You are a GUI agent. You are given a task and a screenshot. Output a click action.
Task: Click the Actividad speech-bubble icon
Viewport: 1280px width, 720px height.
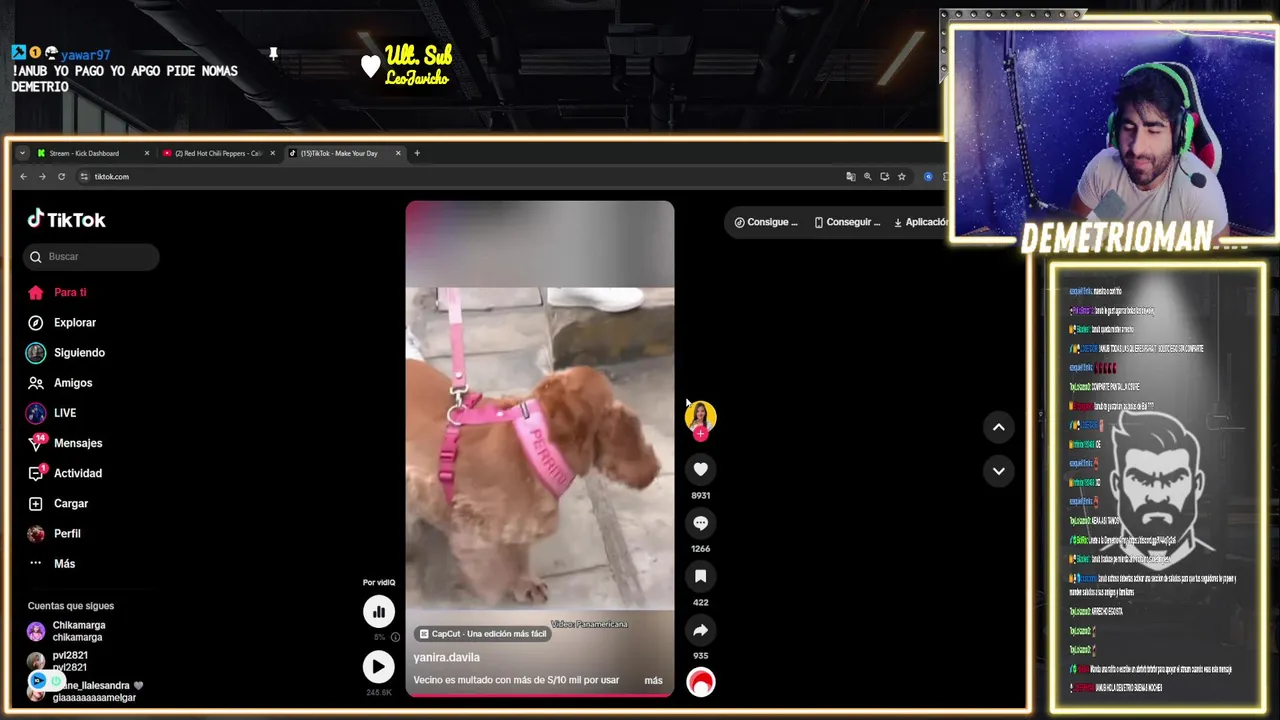[x=36, y=473]
